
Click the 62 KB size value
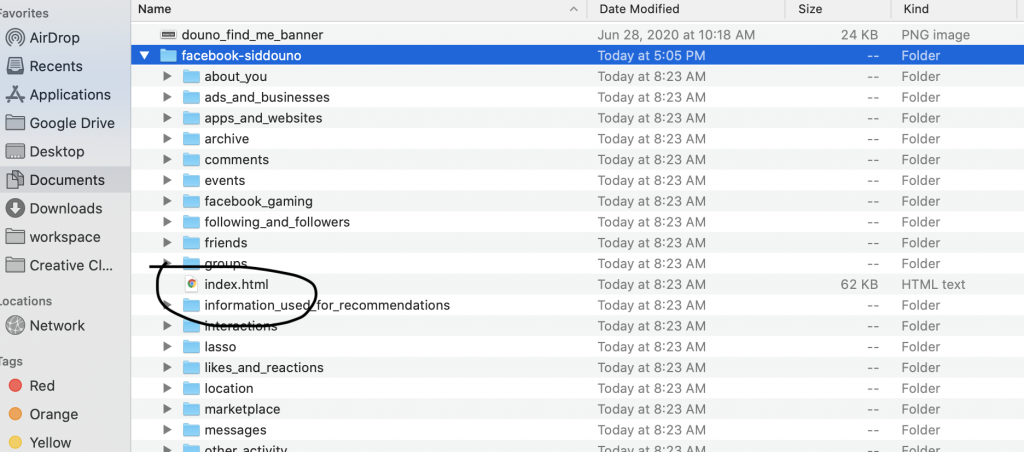point(859,284)
